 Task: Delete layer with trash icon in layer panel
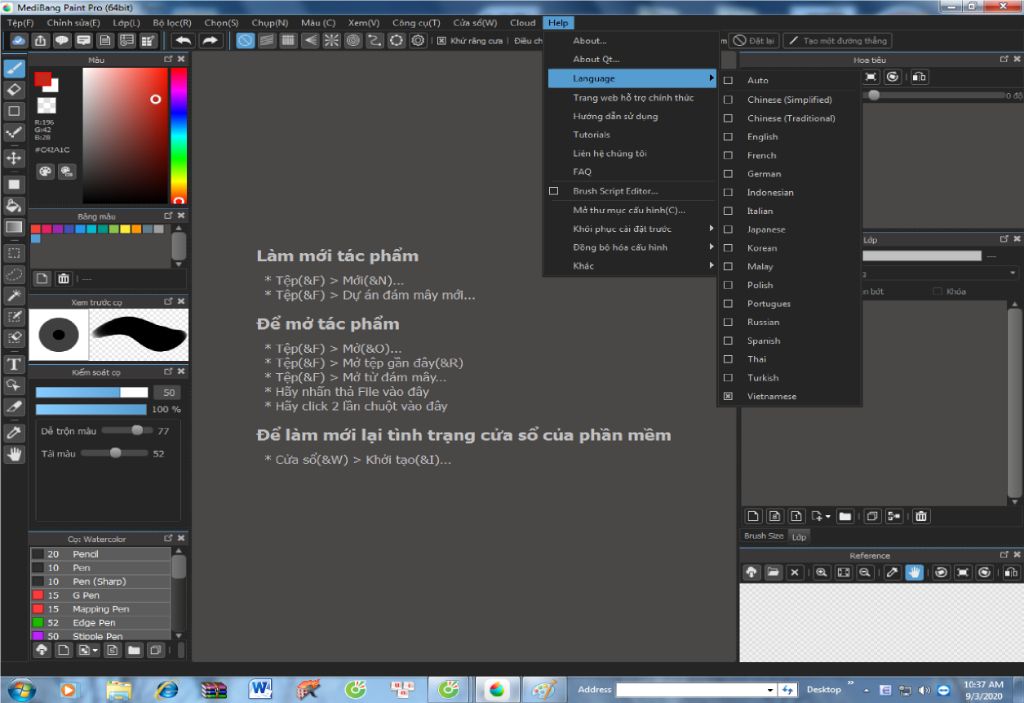(x=921, y=516)
